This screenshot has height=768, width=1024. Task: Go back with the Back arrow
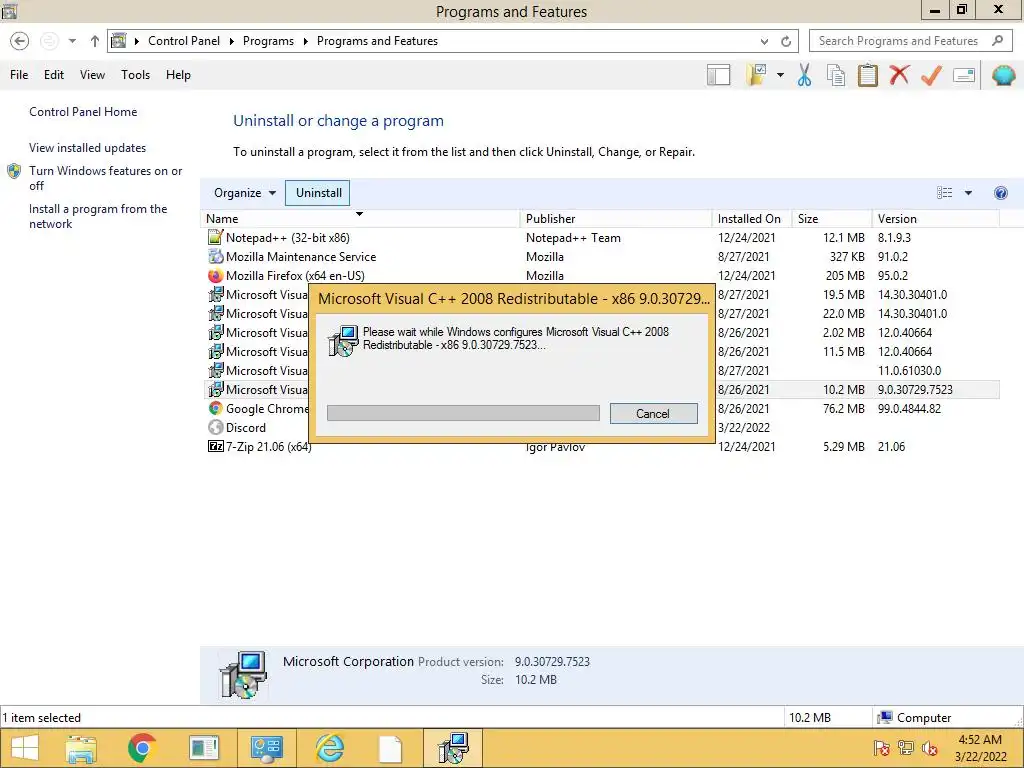tap(20, 41)
